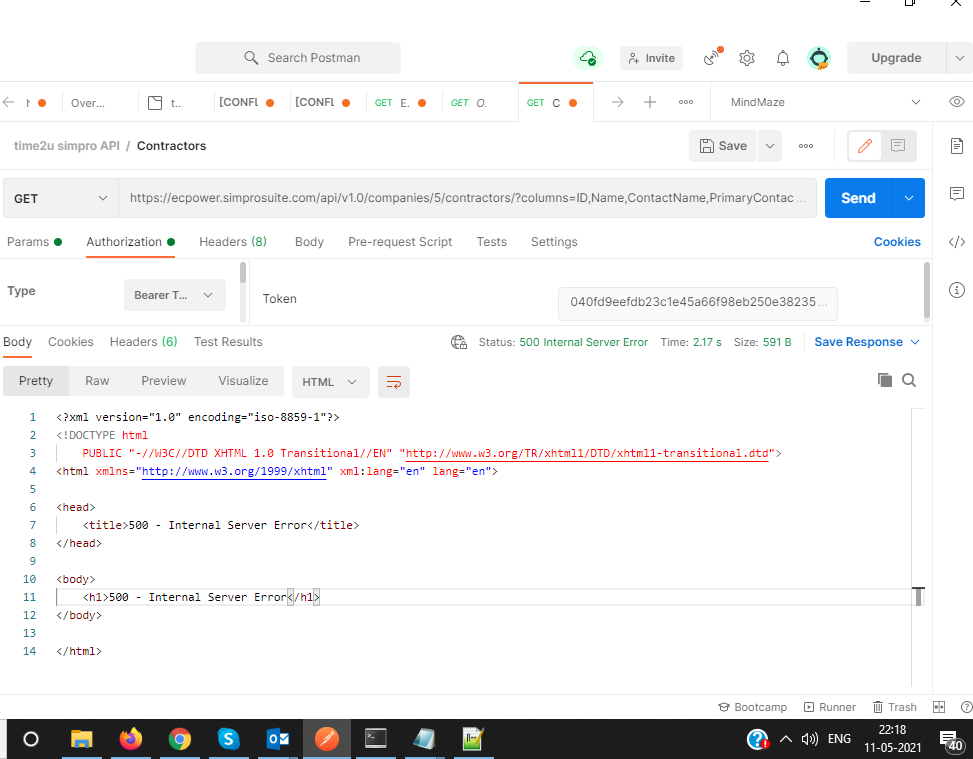Open the Upgrade dropdown arrow

[x=959, y=58]
